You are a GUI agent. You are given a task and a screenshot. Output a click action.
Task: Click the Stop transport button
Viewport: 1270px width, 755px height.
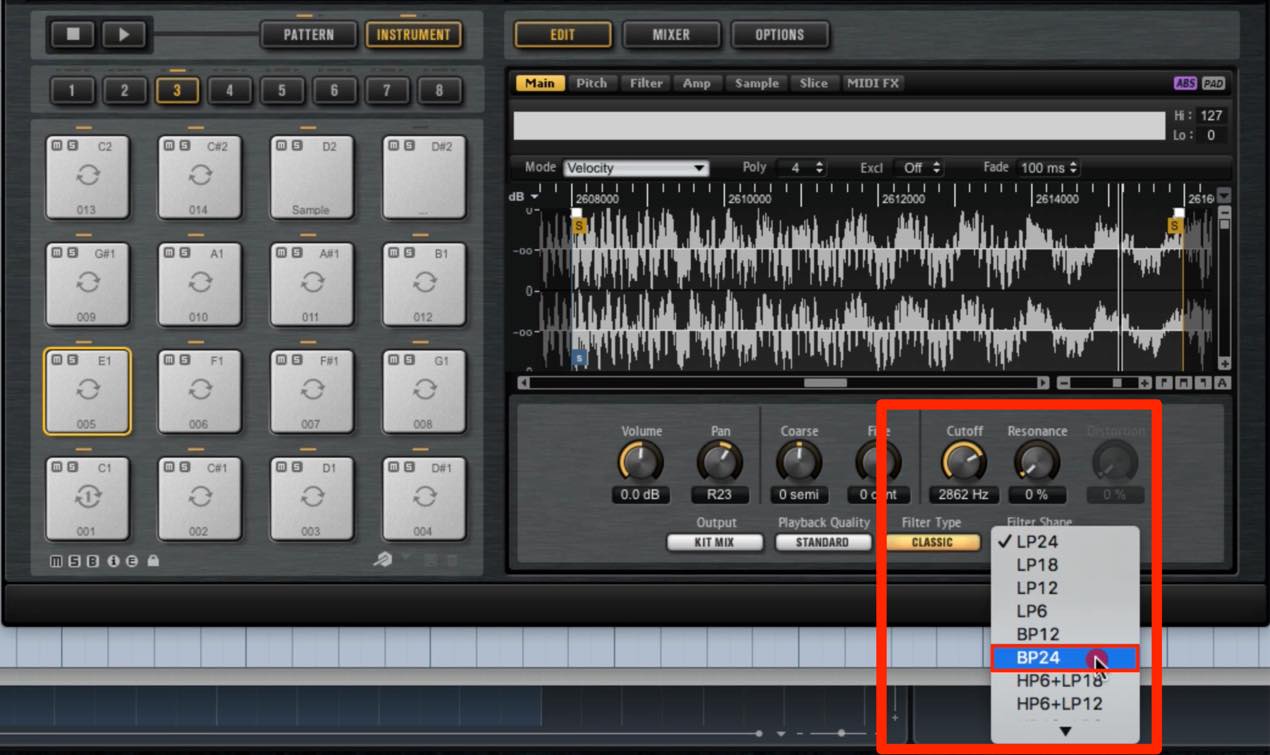[x=73, y=34]
